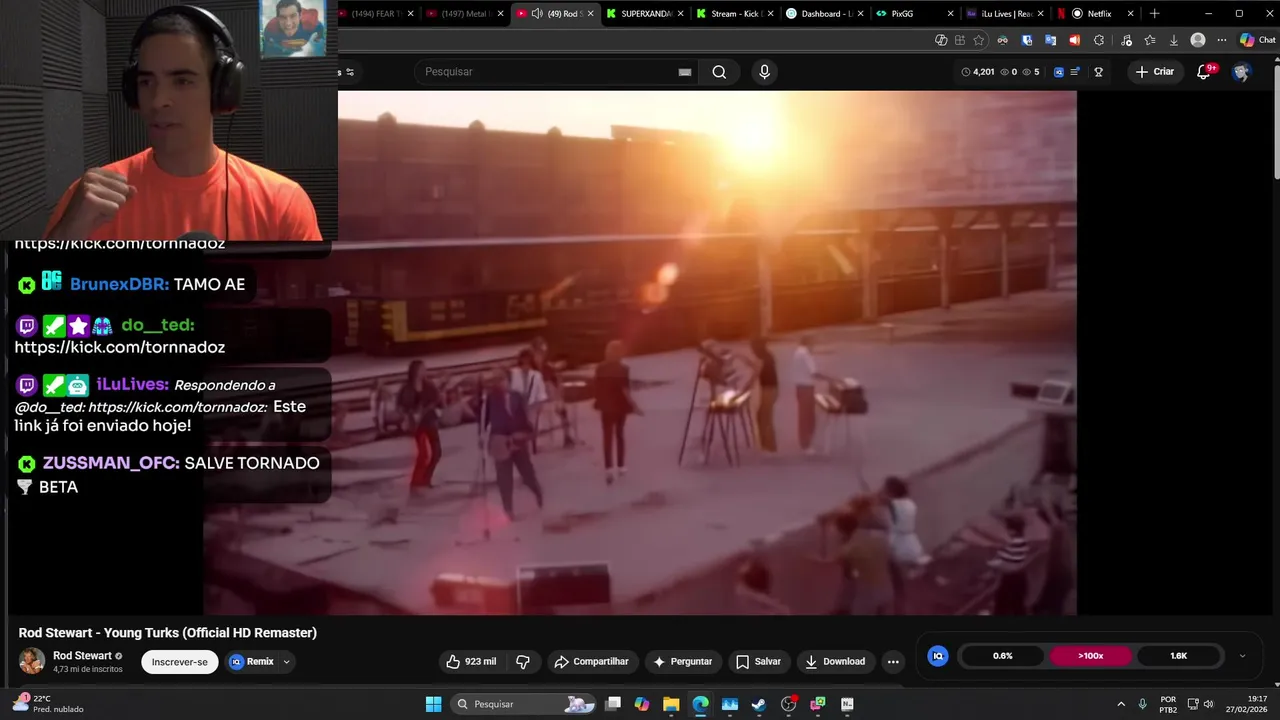Mute audio on the Rod Stewart tab
Image resolution: width=1280 pixels, height=720 pixels.
(537, 13)
